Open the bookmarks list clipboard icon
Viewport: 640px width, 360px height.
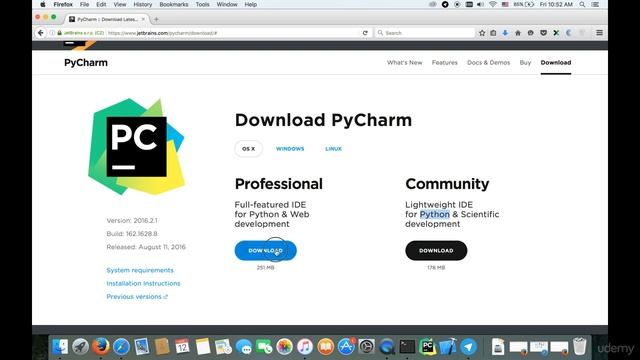pyautogui.click(x=493, y=33)
